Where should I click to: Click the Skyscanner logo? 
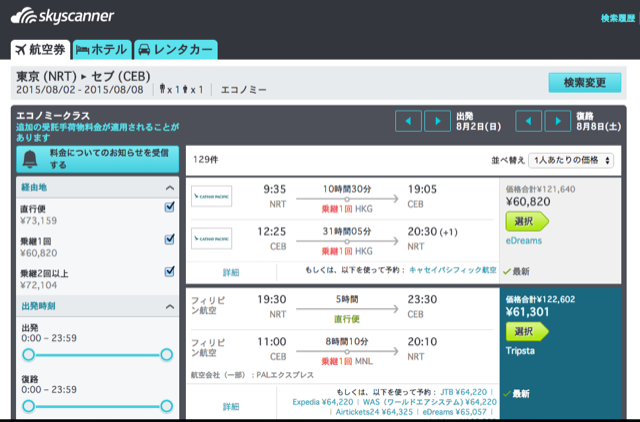coord(62,16)
